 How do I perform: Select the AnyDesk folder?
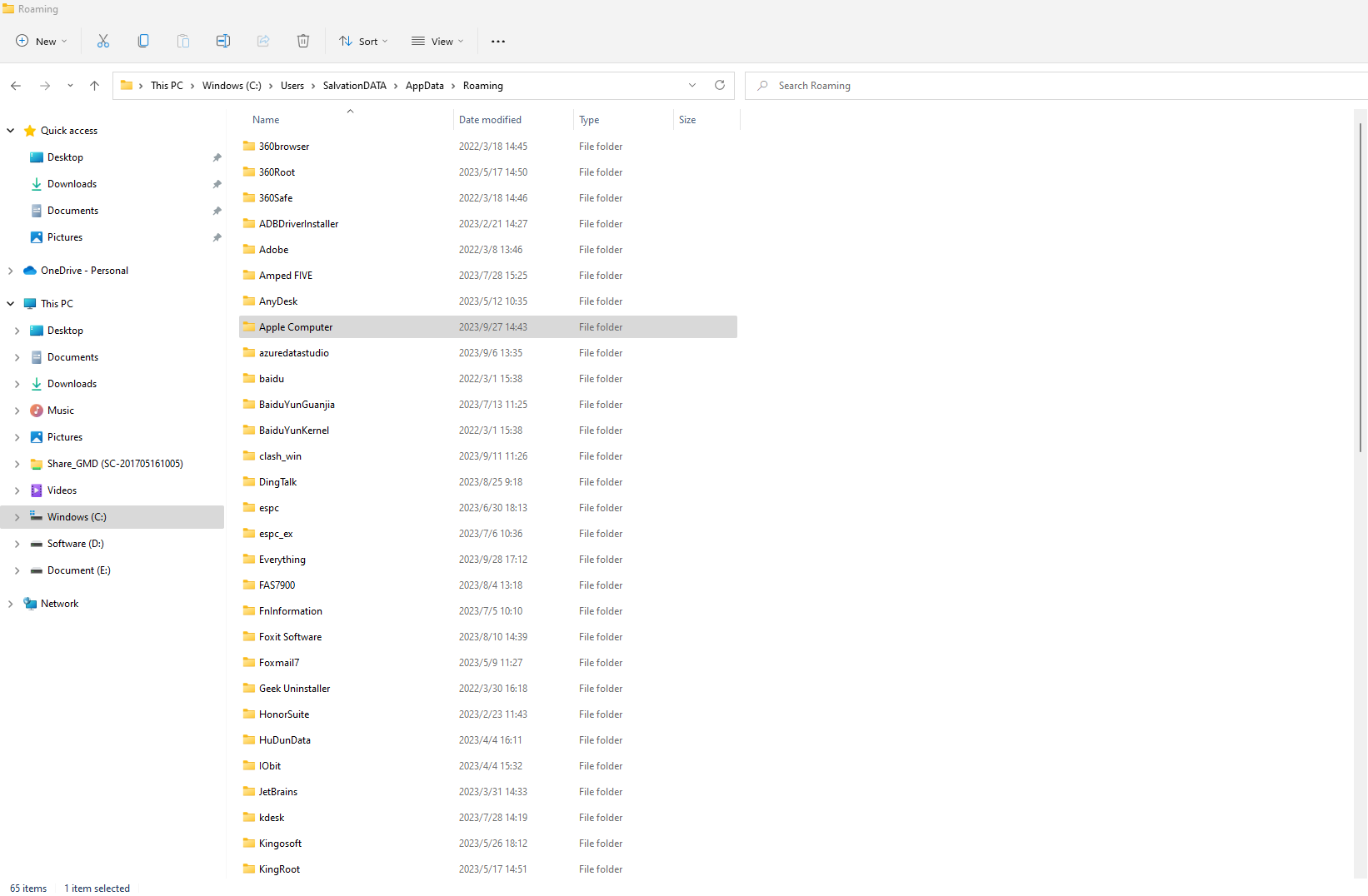[x=488, y=301]
